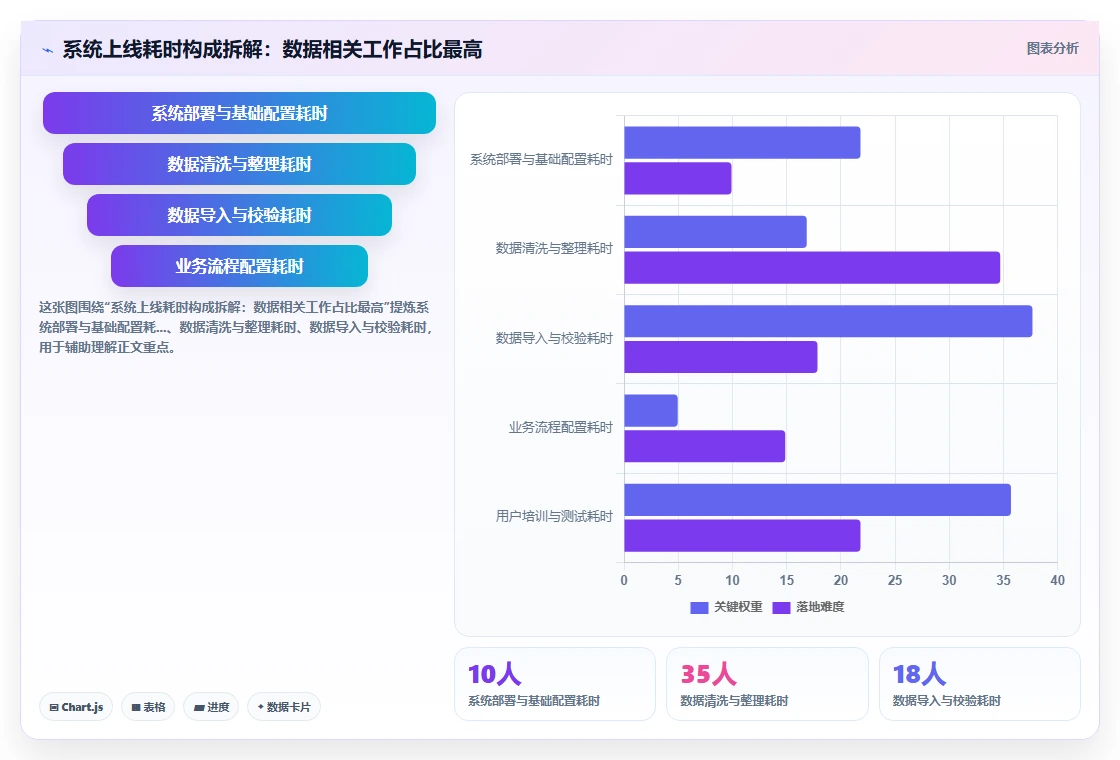Select the 数据清洗与整理耗时 funnel pill
1120x760 pixels.
[239, 164]
